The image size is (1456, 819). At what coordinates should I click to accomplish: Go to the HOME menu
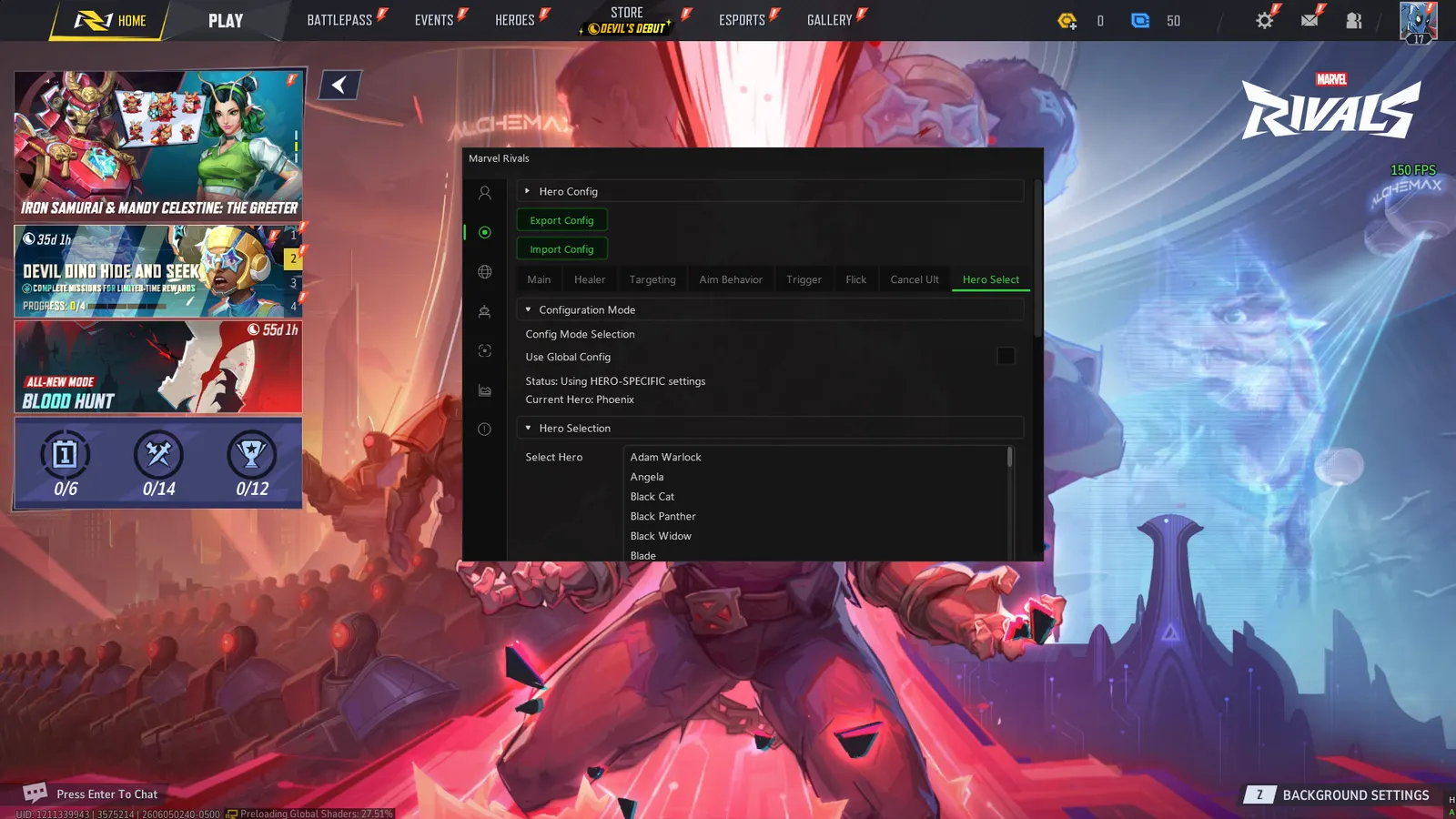(109, 20)
